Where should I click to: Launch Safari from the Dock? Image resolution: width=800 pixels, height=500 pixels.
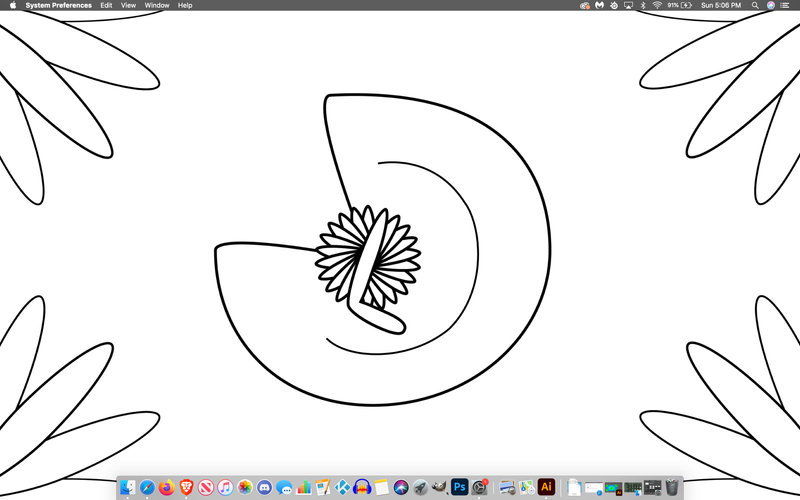coord(147,487)
